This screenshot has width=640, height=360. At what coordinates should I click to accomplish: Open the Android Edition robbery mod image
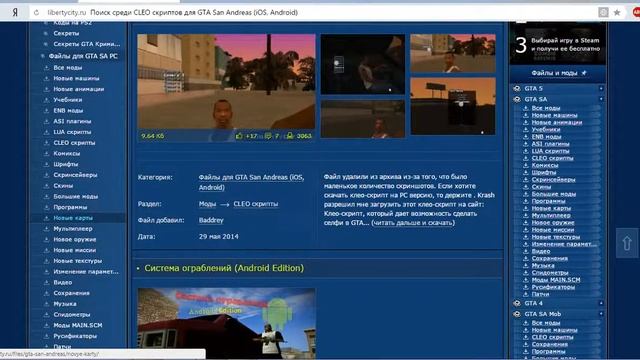coord(226,323)
